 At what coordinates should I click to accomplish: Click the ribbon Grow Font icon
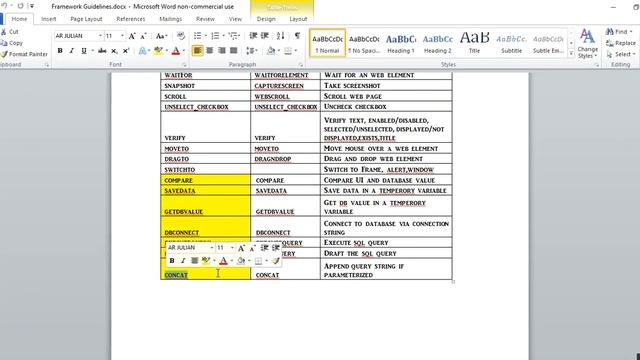[132, 36]
